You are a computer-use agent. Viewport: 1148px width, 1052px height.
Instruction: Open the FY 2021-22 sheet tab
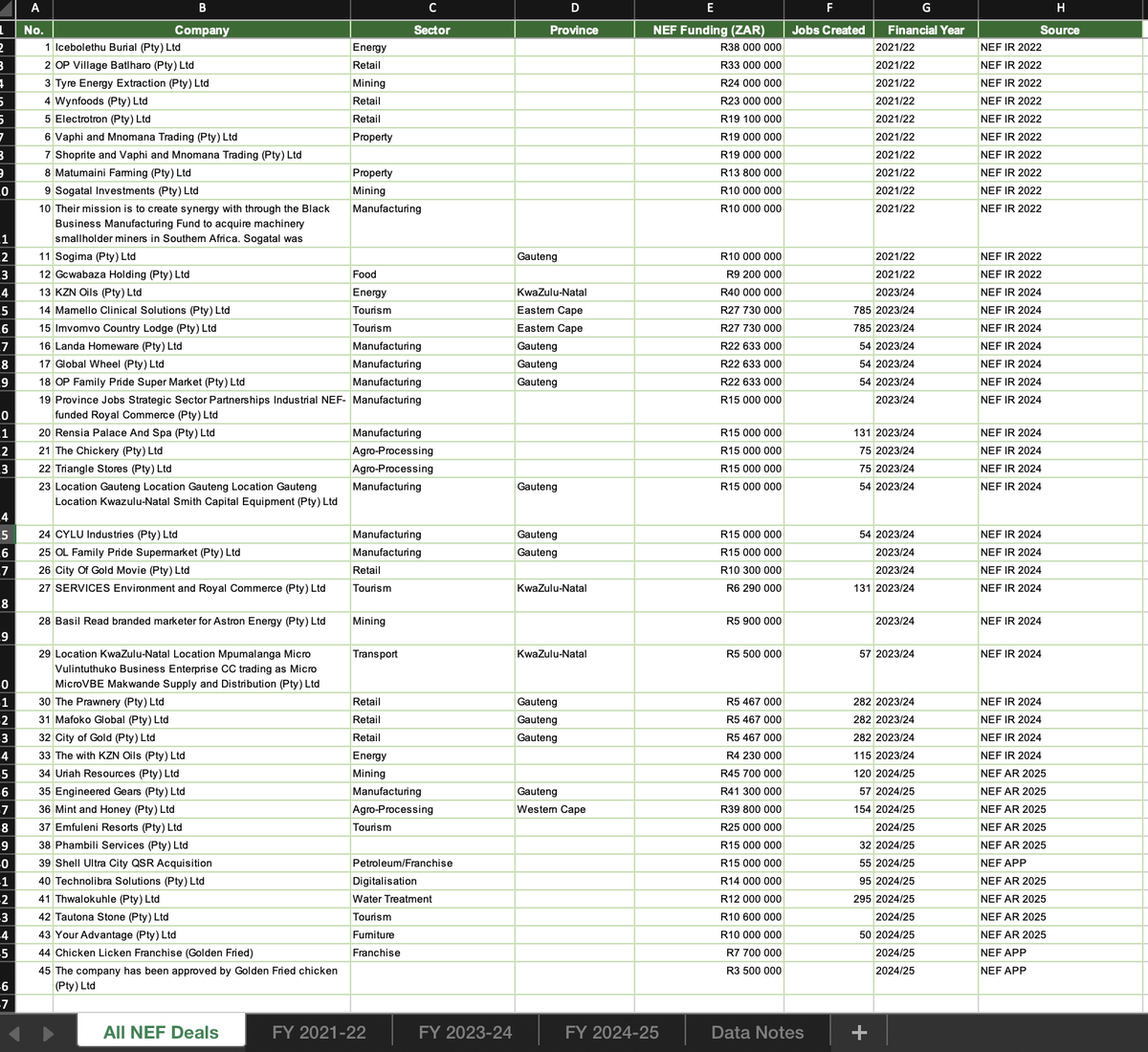[x=319, y=1033]
